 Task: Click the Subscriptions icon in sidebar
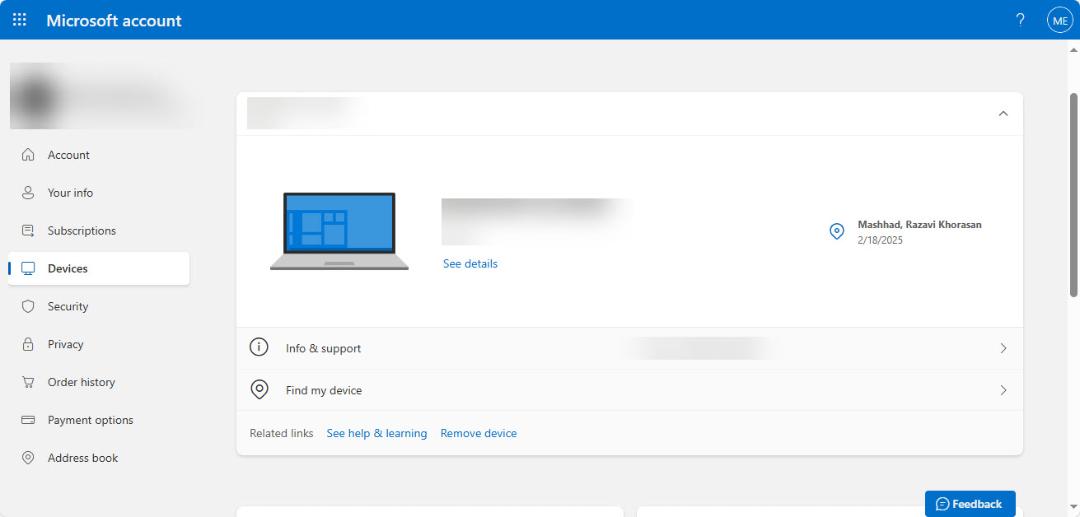tap(28, 231)
